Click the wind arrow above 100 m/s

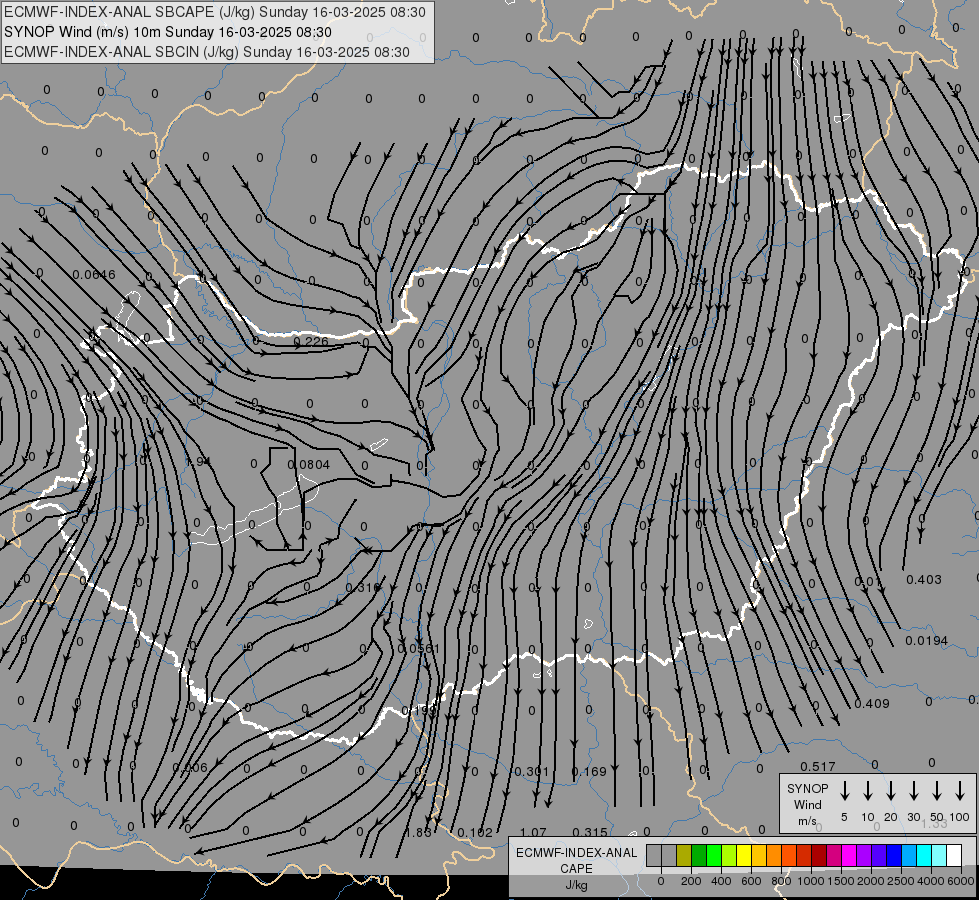tap(960, 791)
